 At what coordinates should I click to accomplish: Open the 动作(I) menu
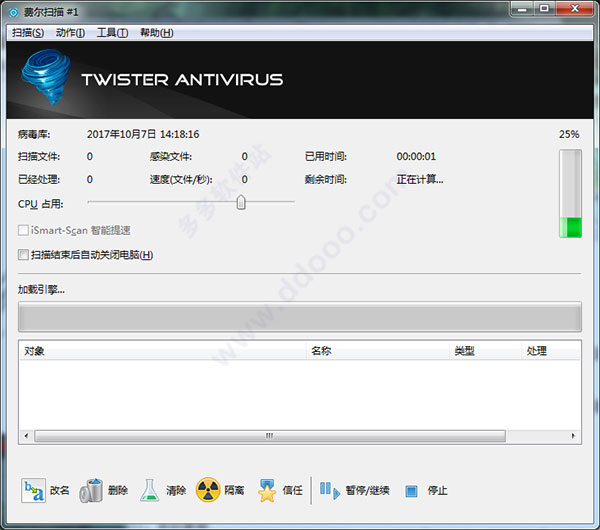[x=70, y=33]
